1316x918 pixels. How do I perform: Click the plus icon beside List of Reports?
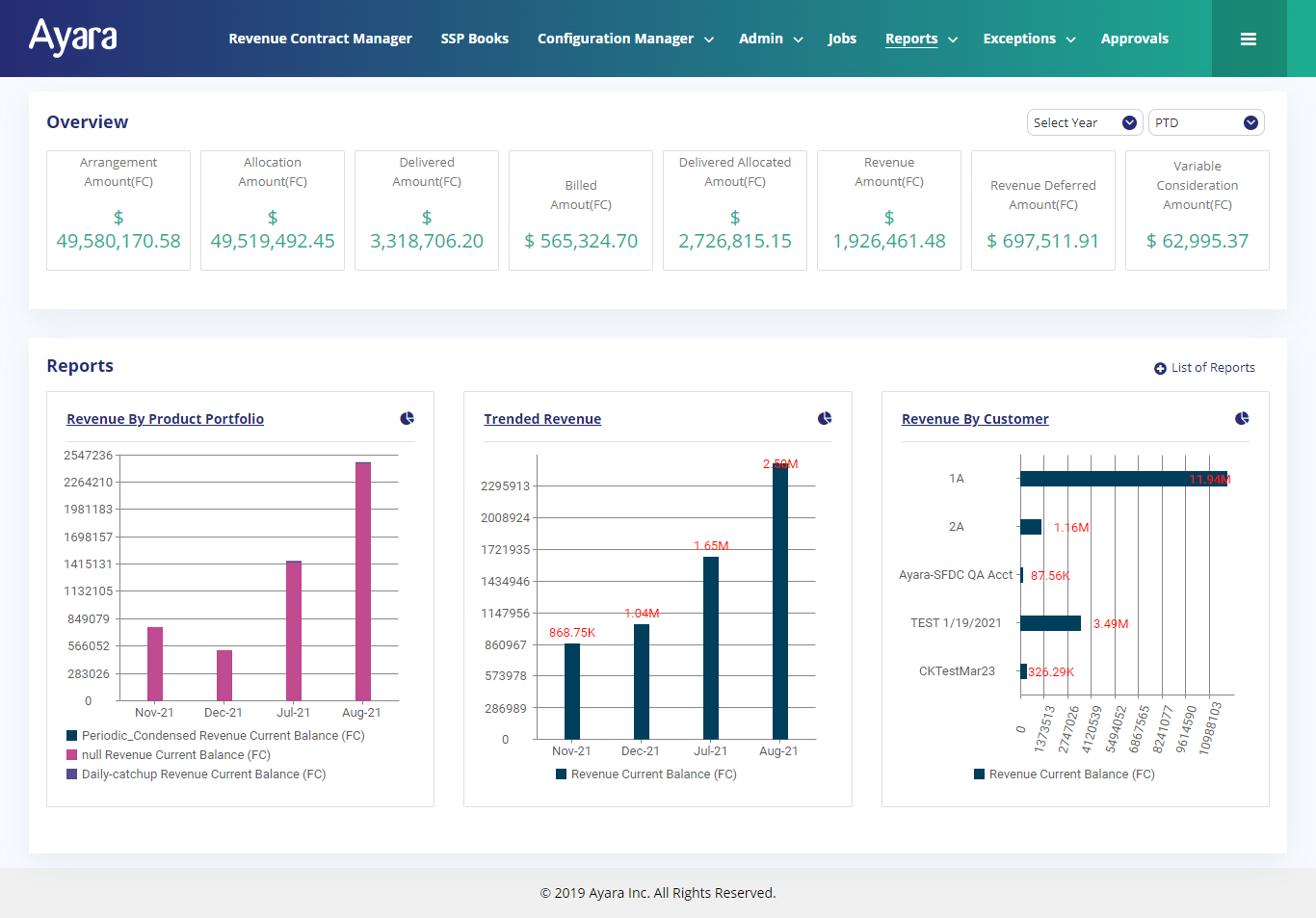point(1160,368)
